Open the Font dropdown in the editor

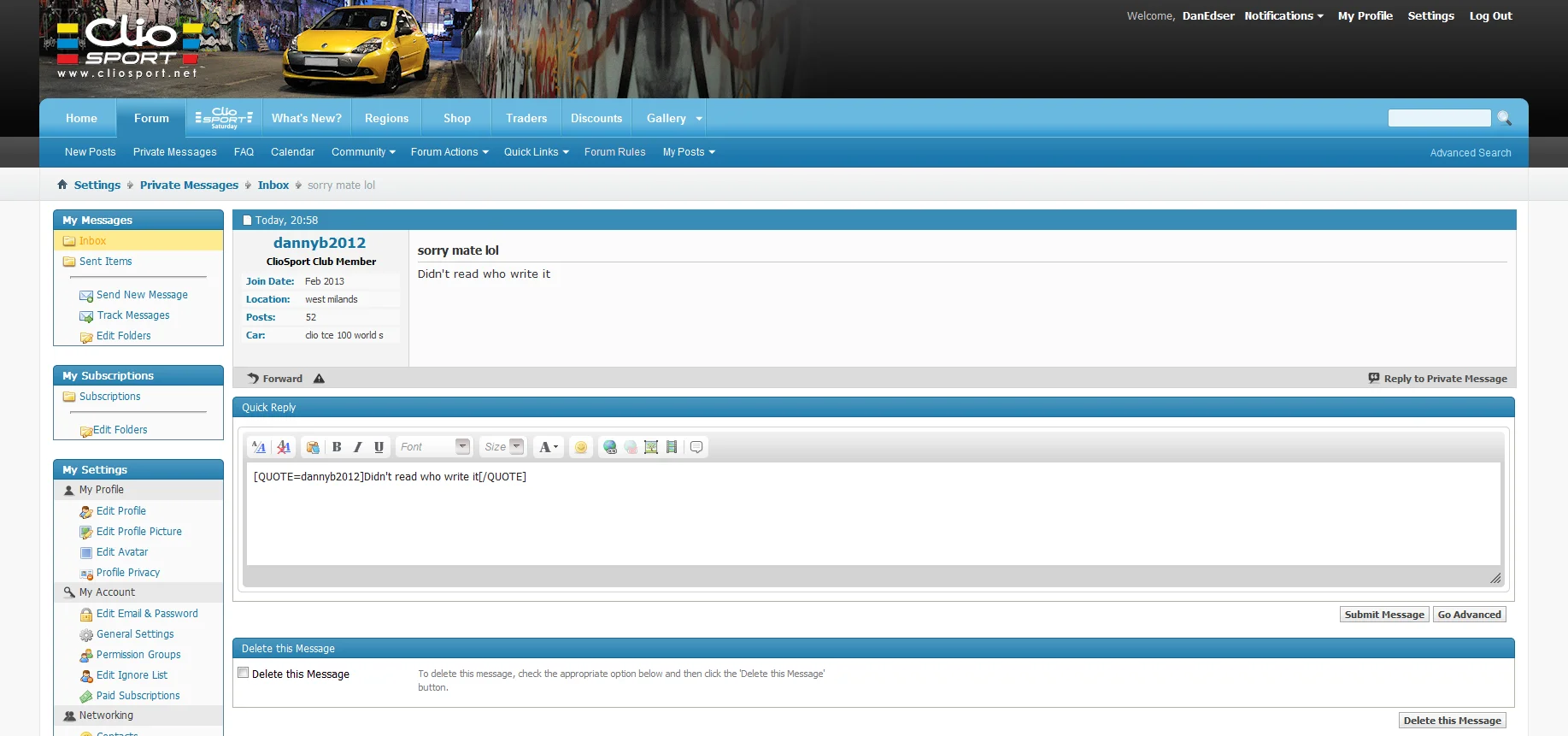434,447
